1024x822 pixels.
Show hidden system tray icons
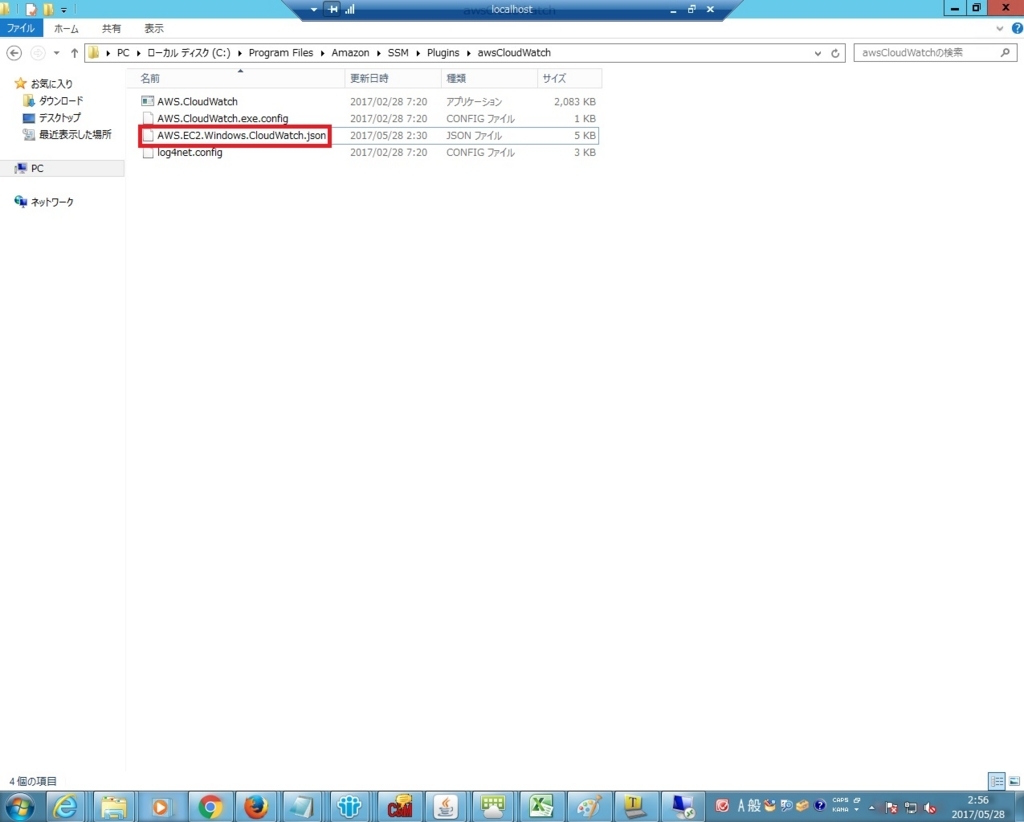[871, 807]
